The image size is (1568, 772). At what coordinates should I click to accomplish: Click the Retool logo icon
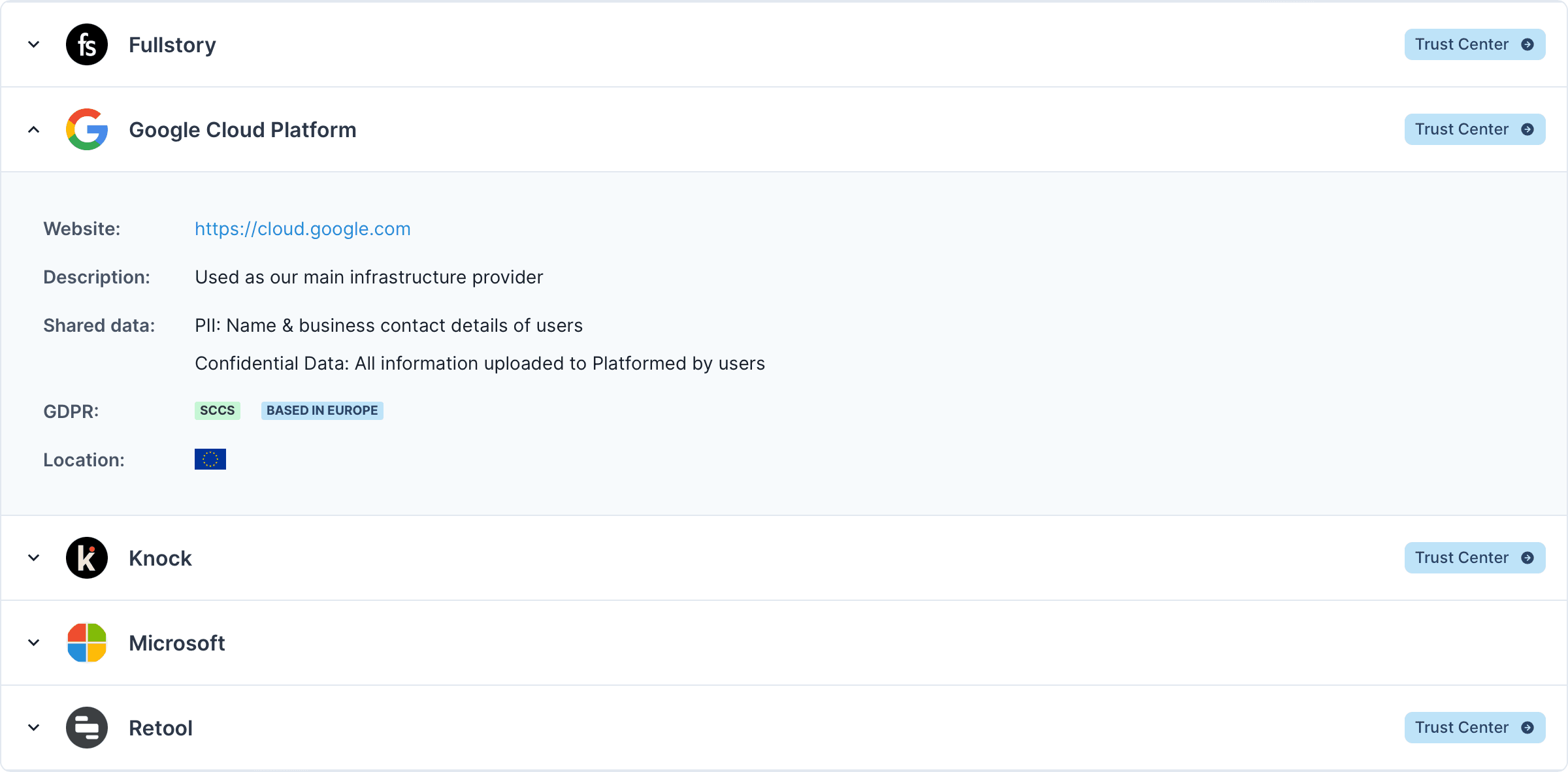click(87, 728)
